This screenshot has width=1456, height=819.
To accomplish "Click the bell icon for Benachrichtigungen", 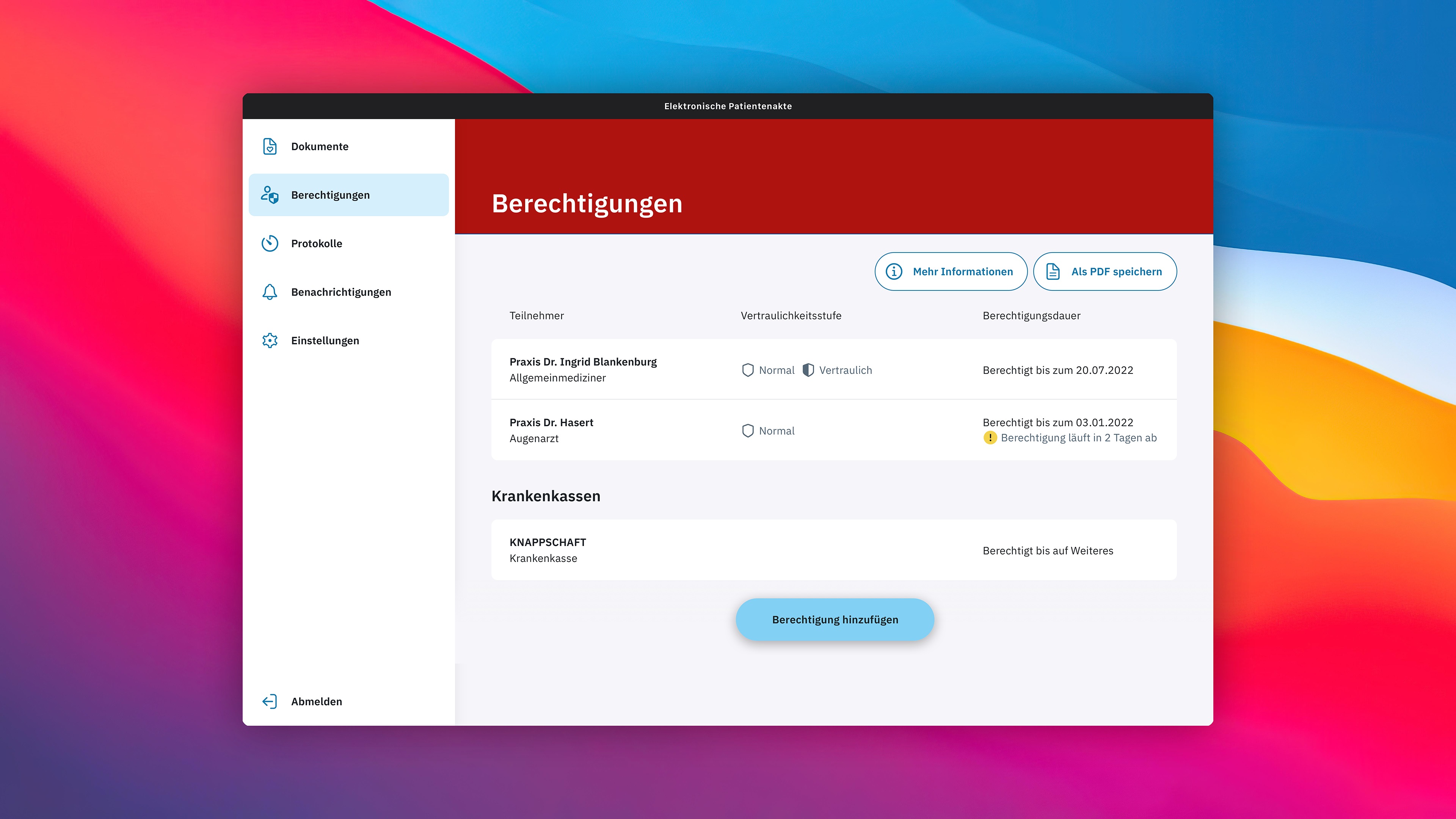I will pos(270,292).
